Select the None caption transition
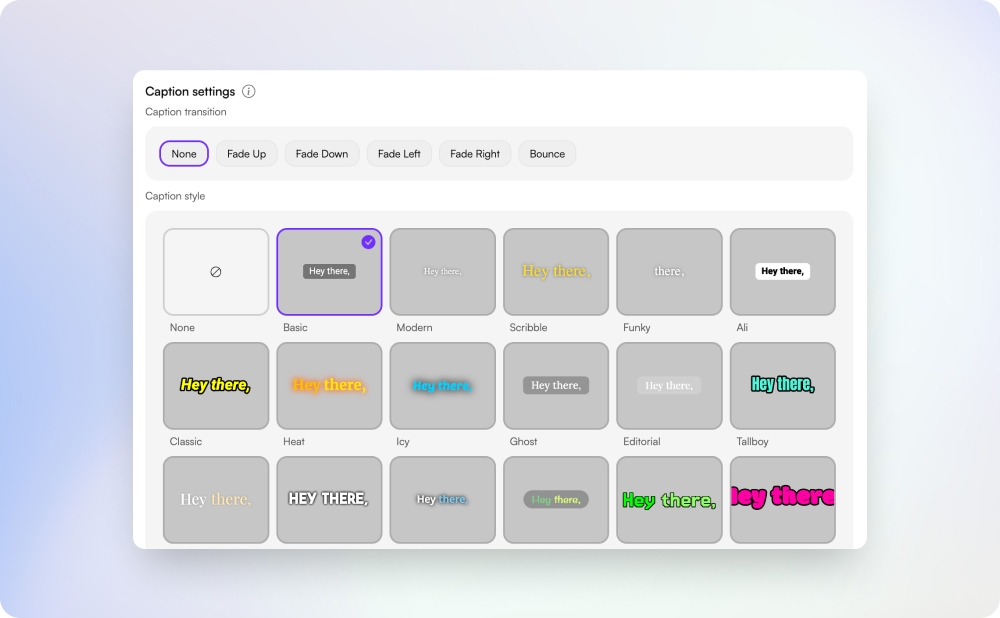 point(183,153)
